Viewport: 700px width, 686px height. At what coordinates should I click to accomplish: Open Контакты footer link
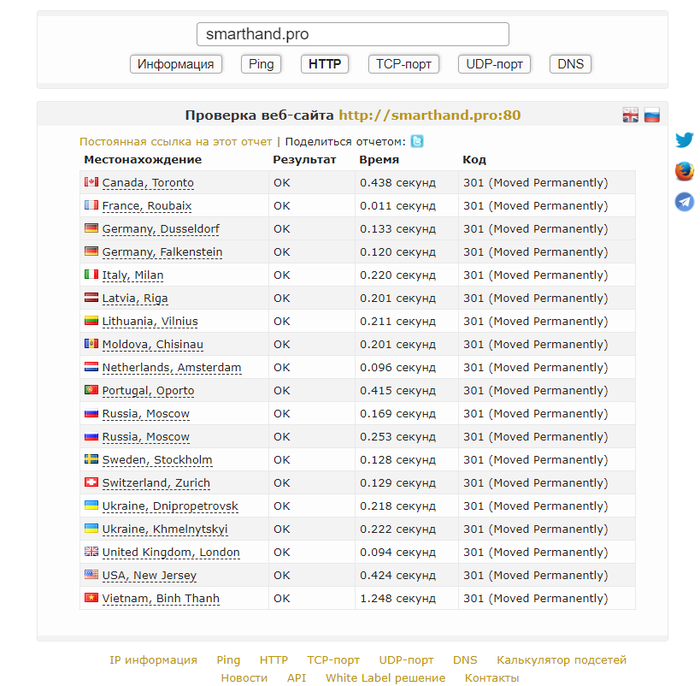coord(492,678)
